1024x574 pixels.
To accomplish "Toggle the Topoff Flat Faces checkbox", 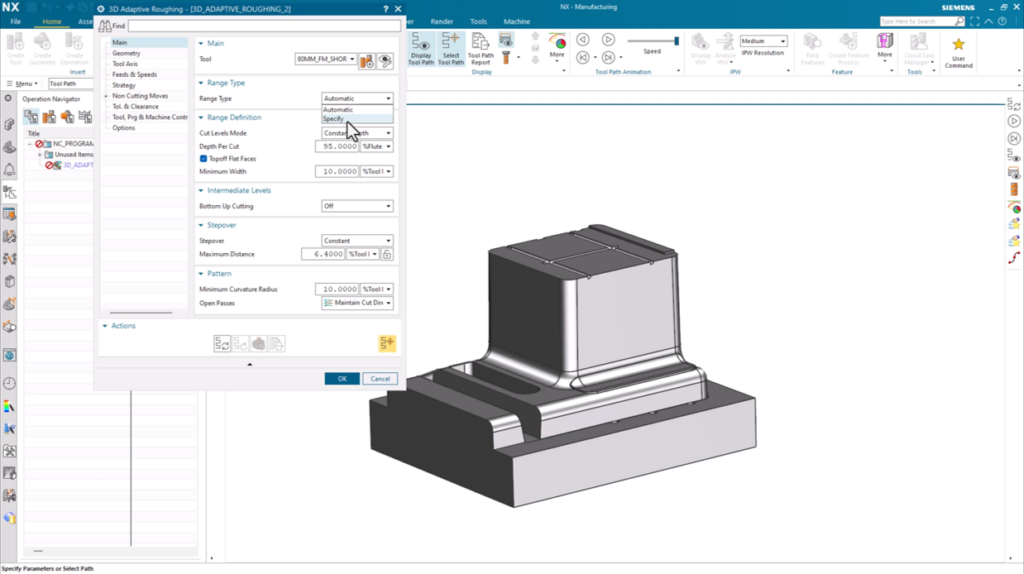I will (x=204, y=159).
